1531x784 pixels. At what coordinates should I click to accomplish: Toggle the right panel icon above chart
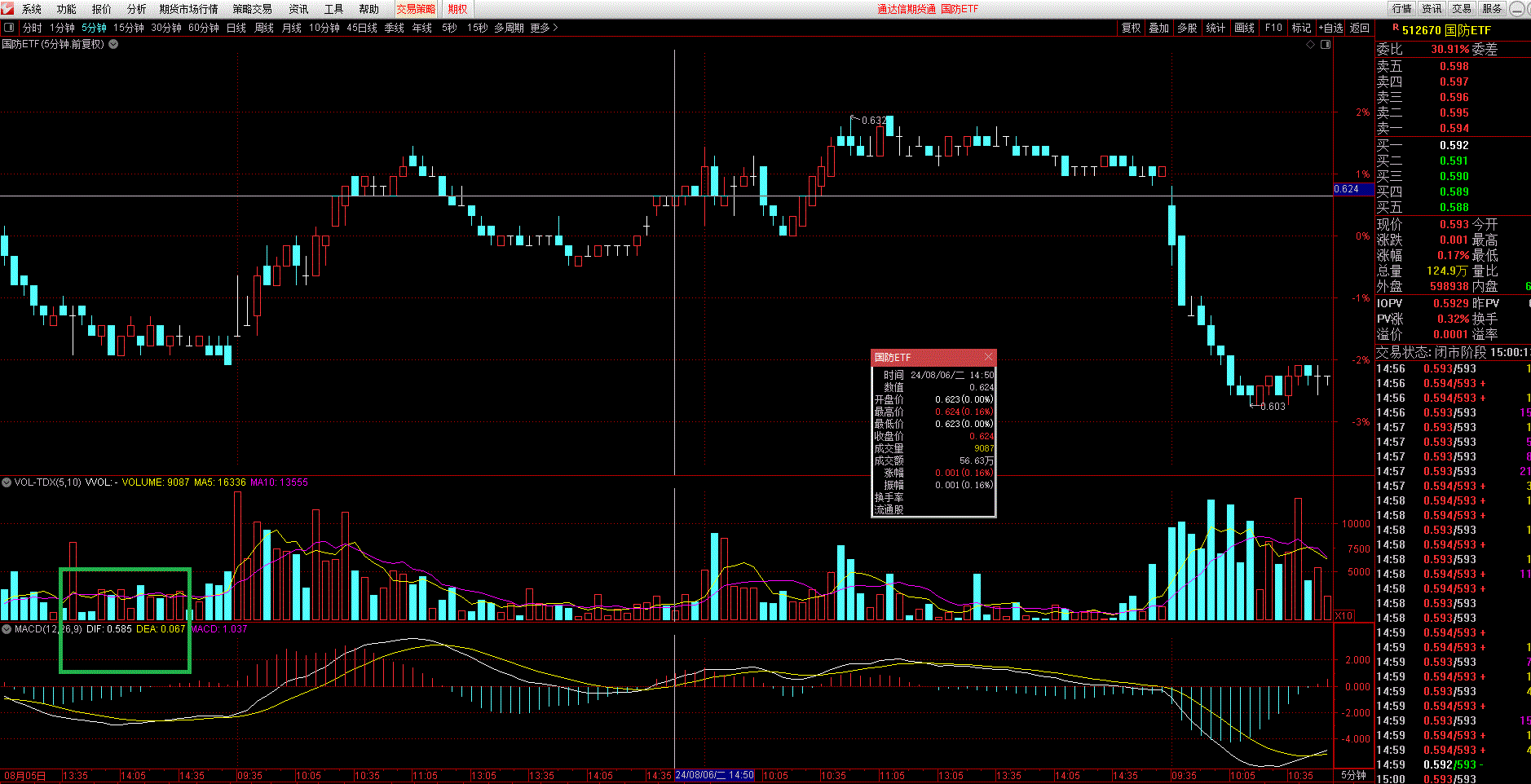1326,44
